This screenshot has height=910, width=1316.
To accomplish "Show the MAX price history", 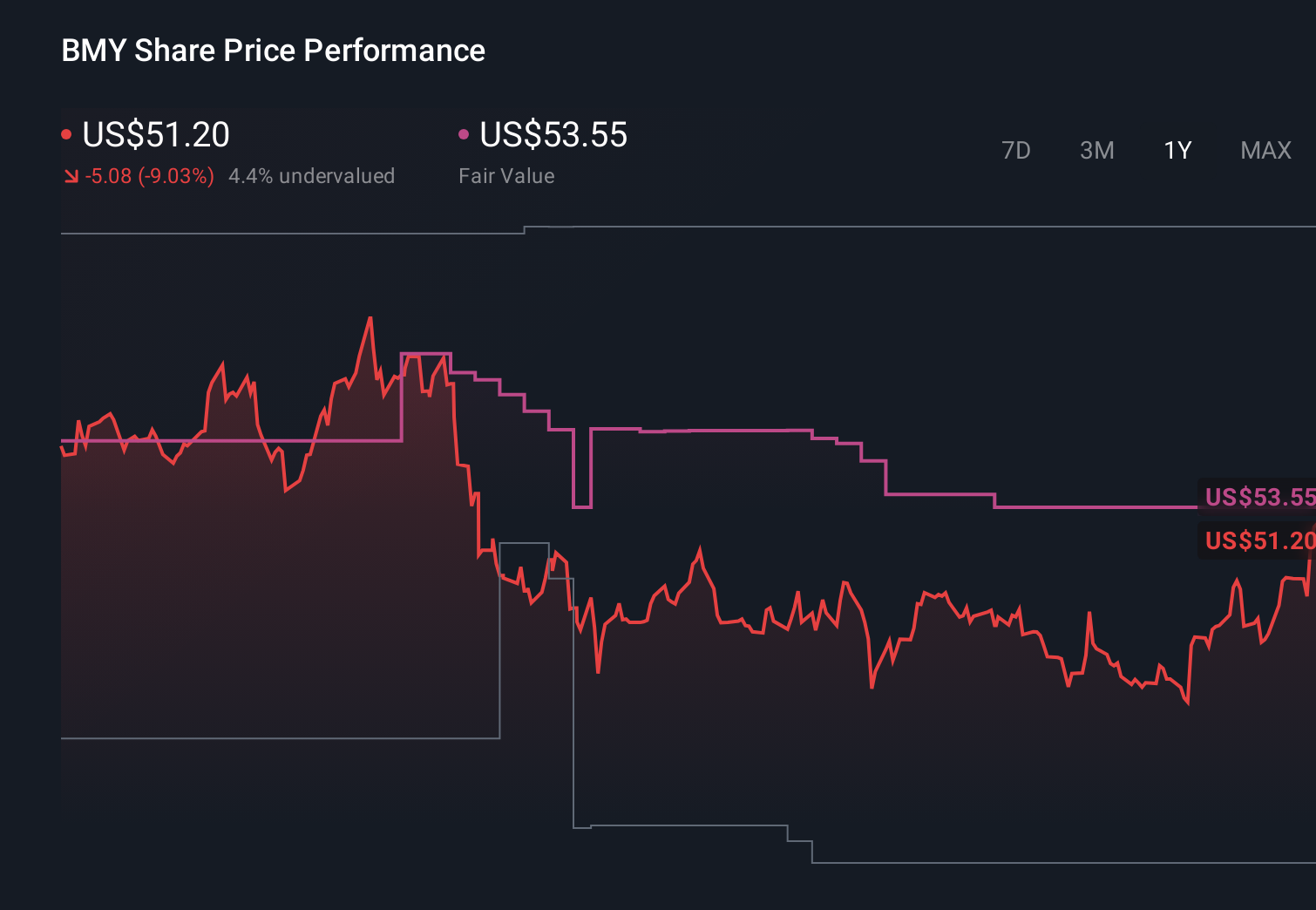I will point(1265,151).
